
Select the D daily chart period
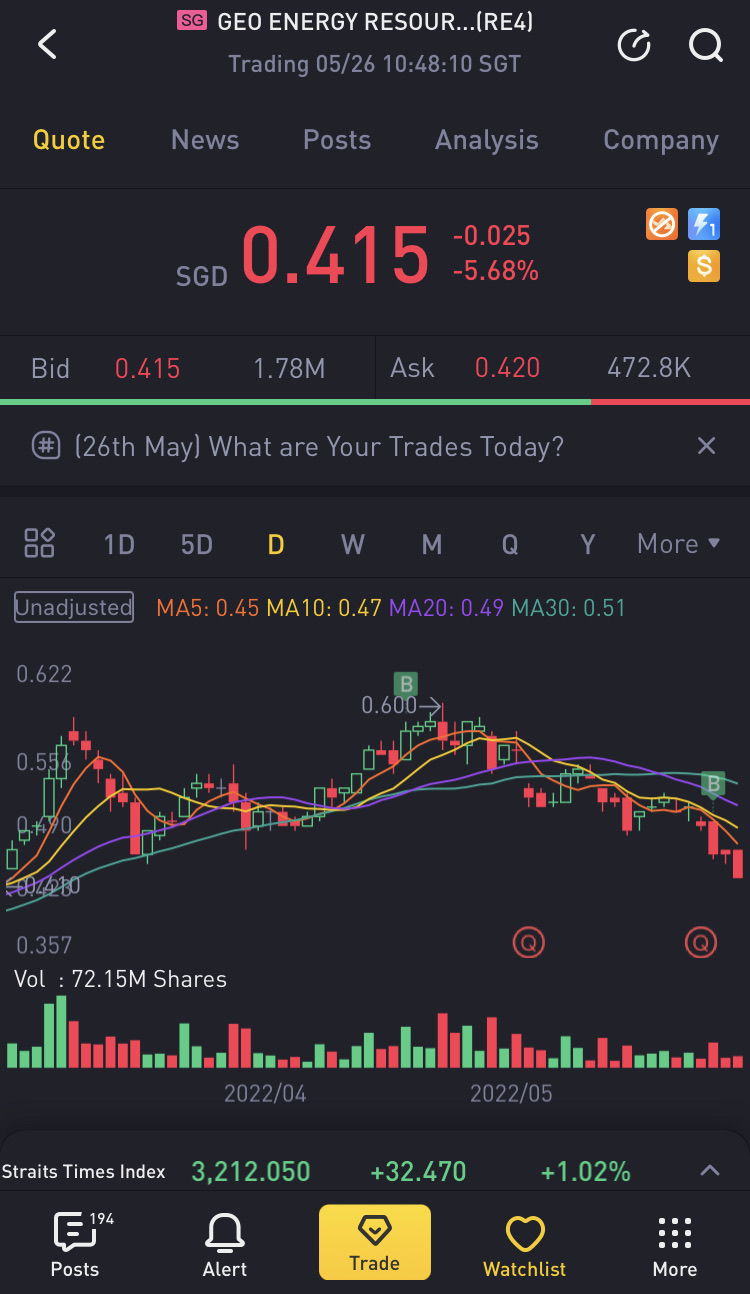click(276, 544)
